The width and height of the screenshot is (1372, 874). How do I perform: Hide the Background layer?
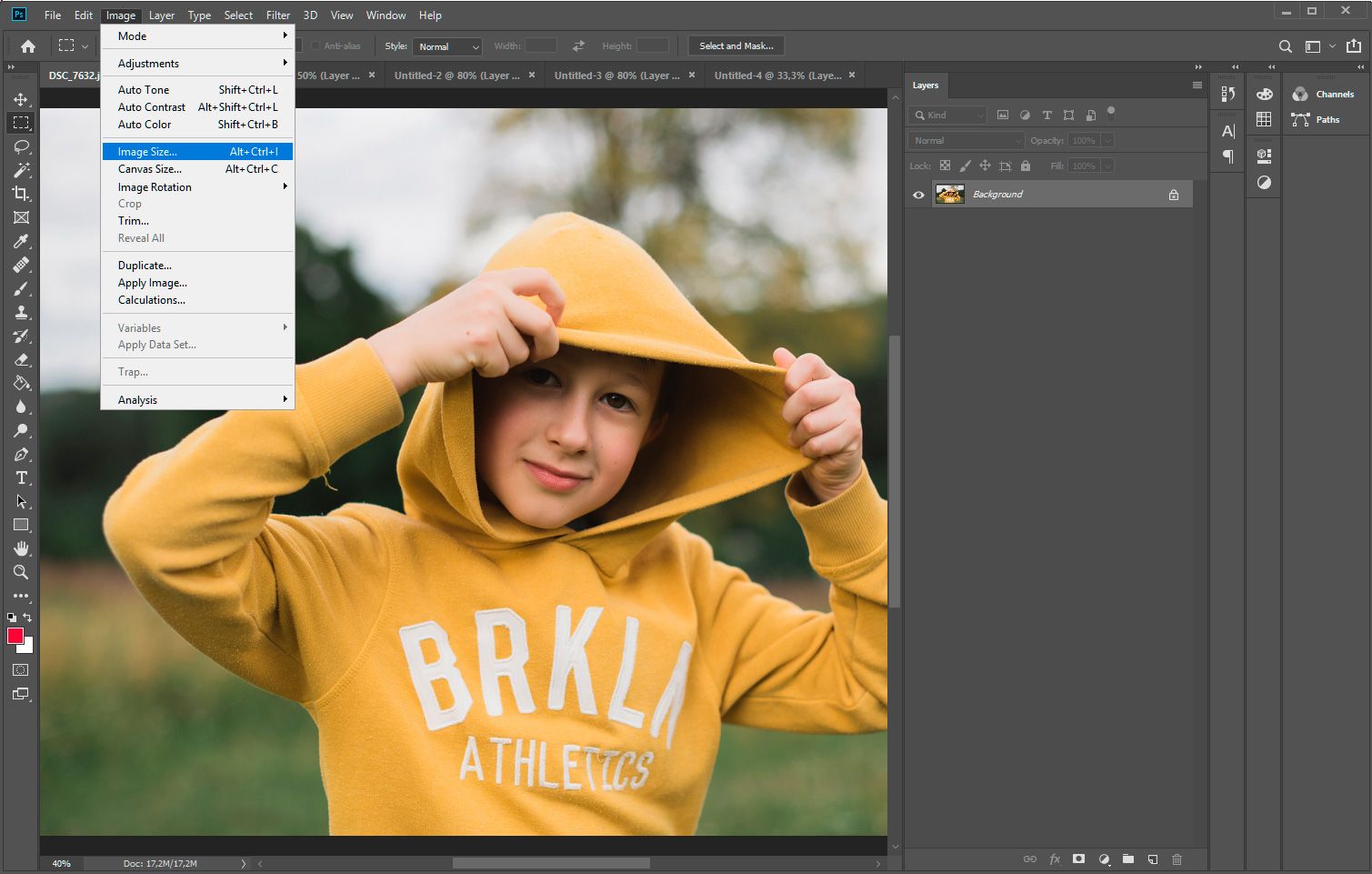918,194
